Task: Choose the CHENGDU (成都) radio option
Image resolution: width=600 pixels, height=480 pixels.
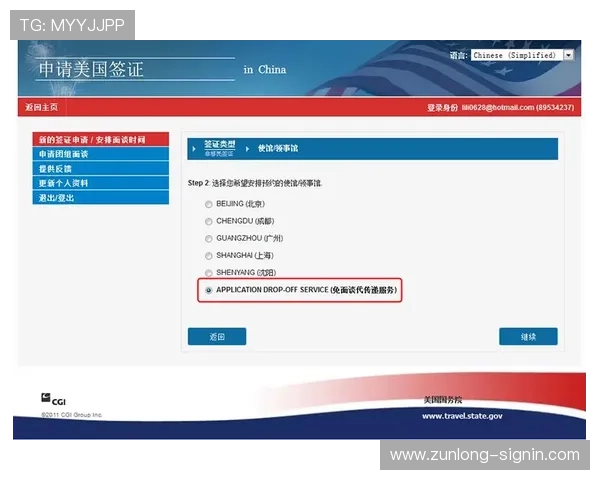Action: tap(209, 221)
